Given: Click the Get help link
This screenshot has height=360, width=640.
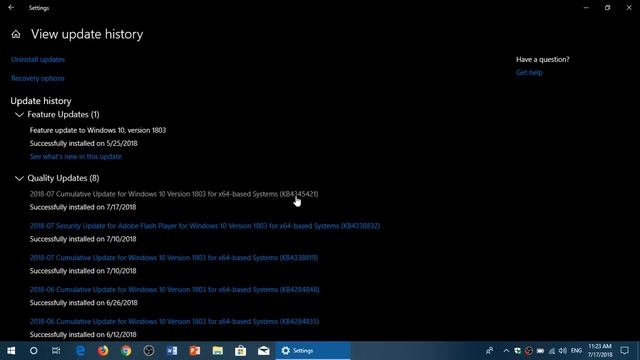Looking at the screenshot, I should click(529, 73).
